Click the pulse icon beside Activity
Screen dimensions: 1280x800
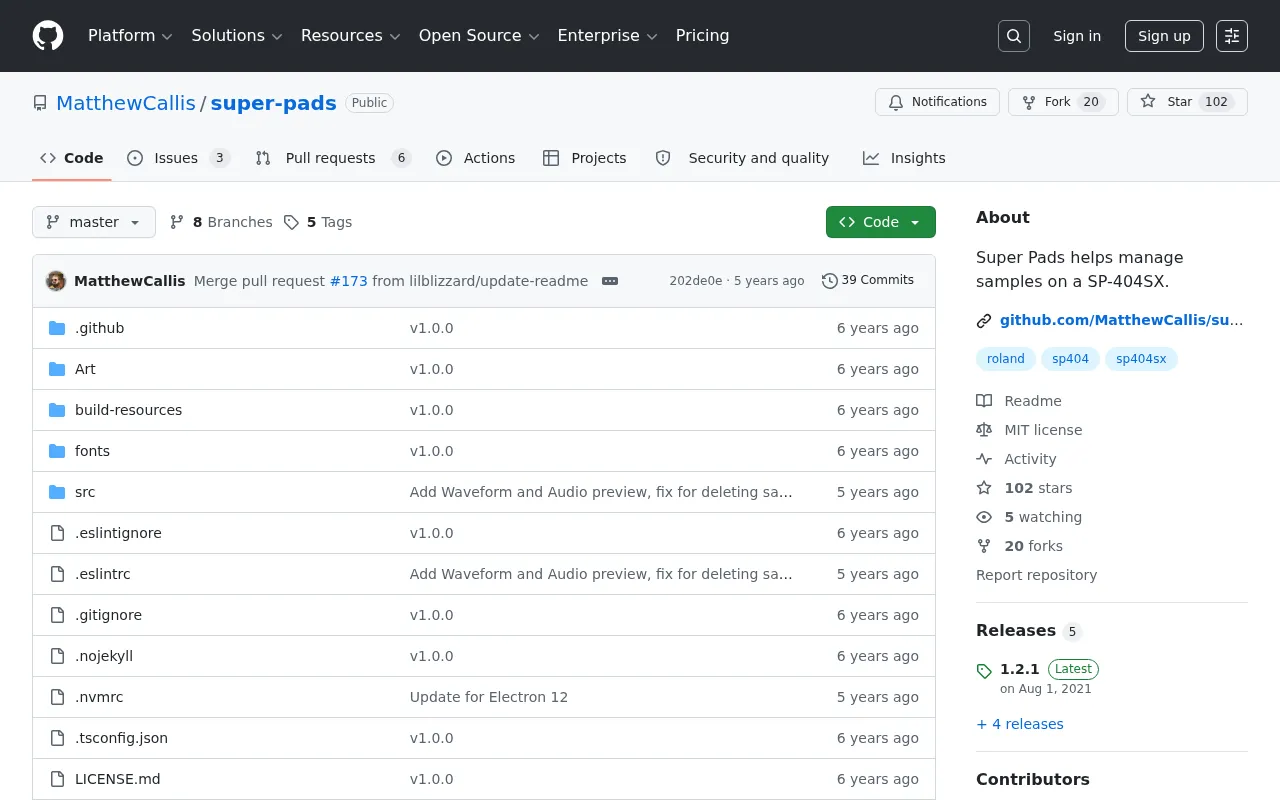(x=984, y=459)
